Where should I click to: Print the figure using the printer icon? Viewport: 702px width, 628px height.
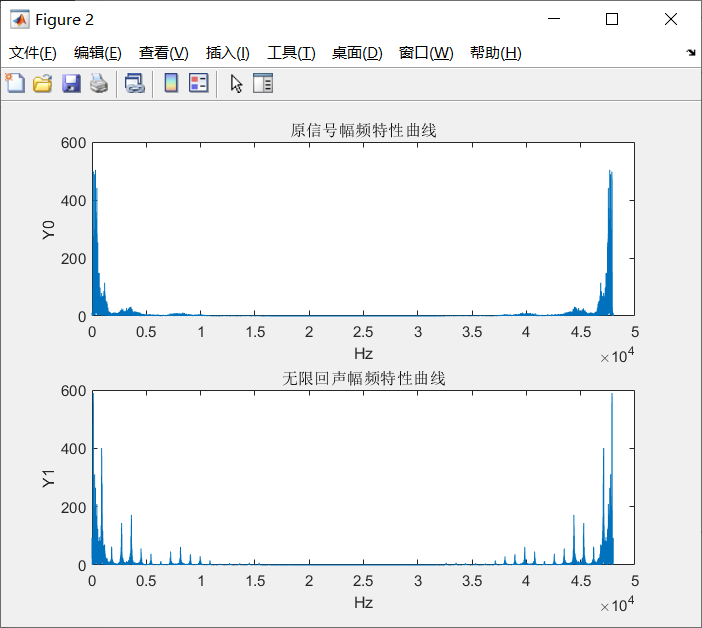click(98, 84)
